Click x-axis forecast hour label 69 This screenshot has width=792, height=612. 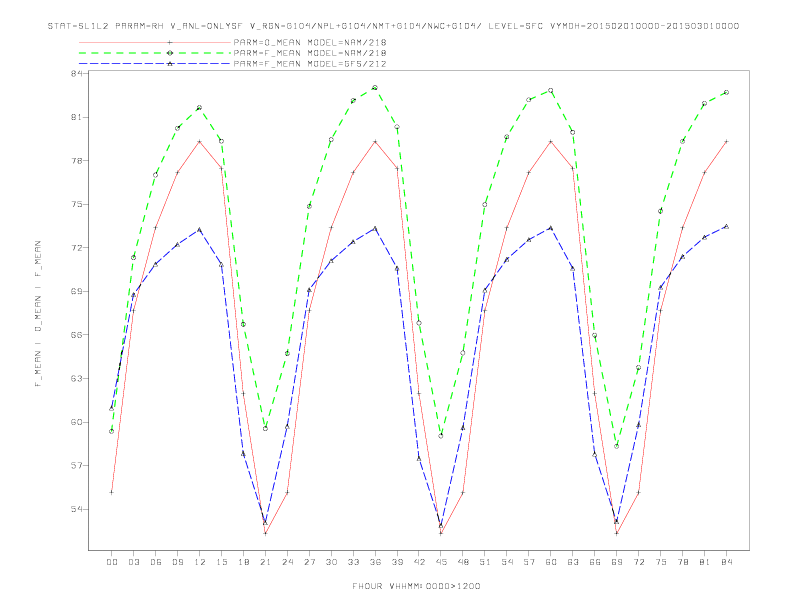click(x=617, y=562)
